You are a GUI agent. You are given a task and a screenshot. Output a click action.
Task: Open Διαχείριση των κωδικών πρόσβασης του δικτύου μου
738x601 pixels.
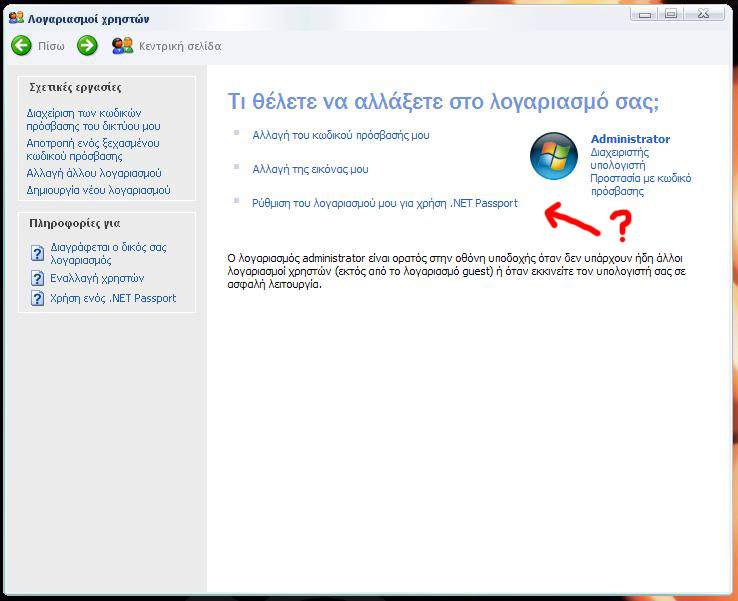(x=93, y=120)
